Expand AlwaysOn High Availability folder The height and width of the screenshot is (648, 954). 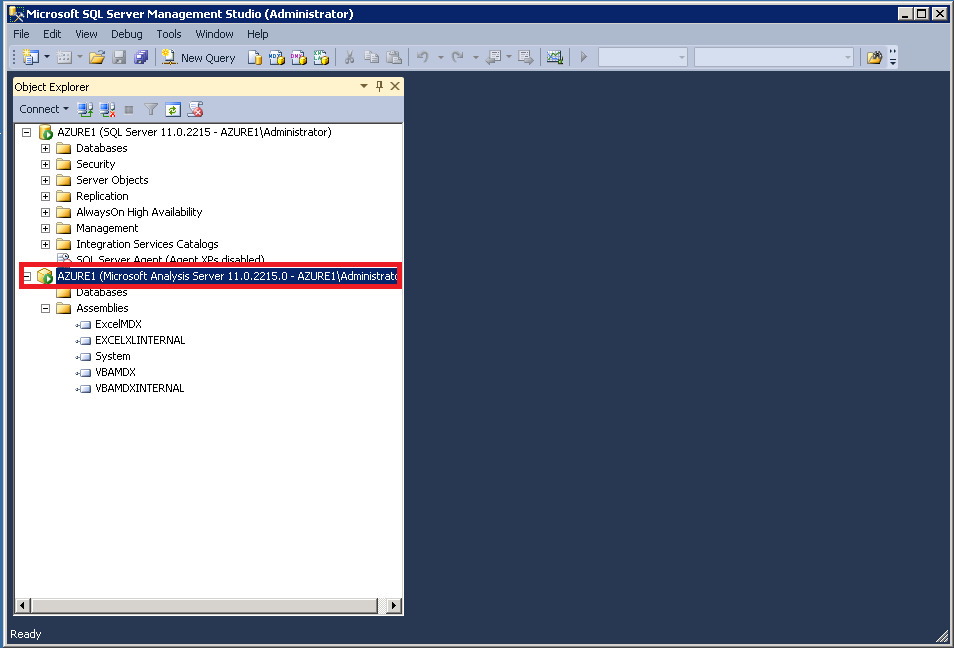pyautogui.click(x=45, y=212)
